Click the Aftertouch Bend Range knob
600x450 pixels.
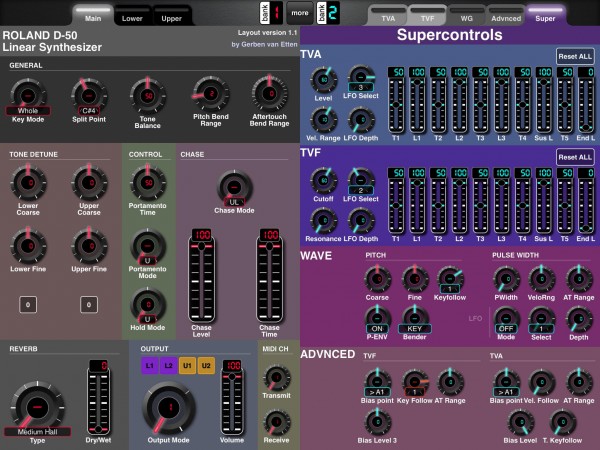[270, 94]
